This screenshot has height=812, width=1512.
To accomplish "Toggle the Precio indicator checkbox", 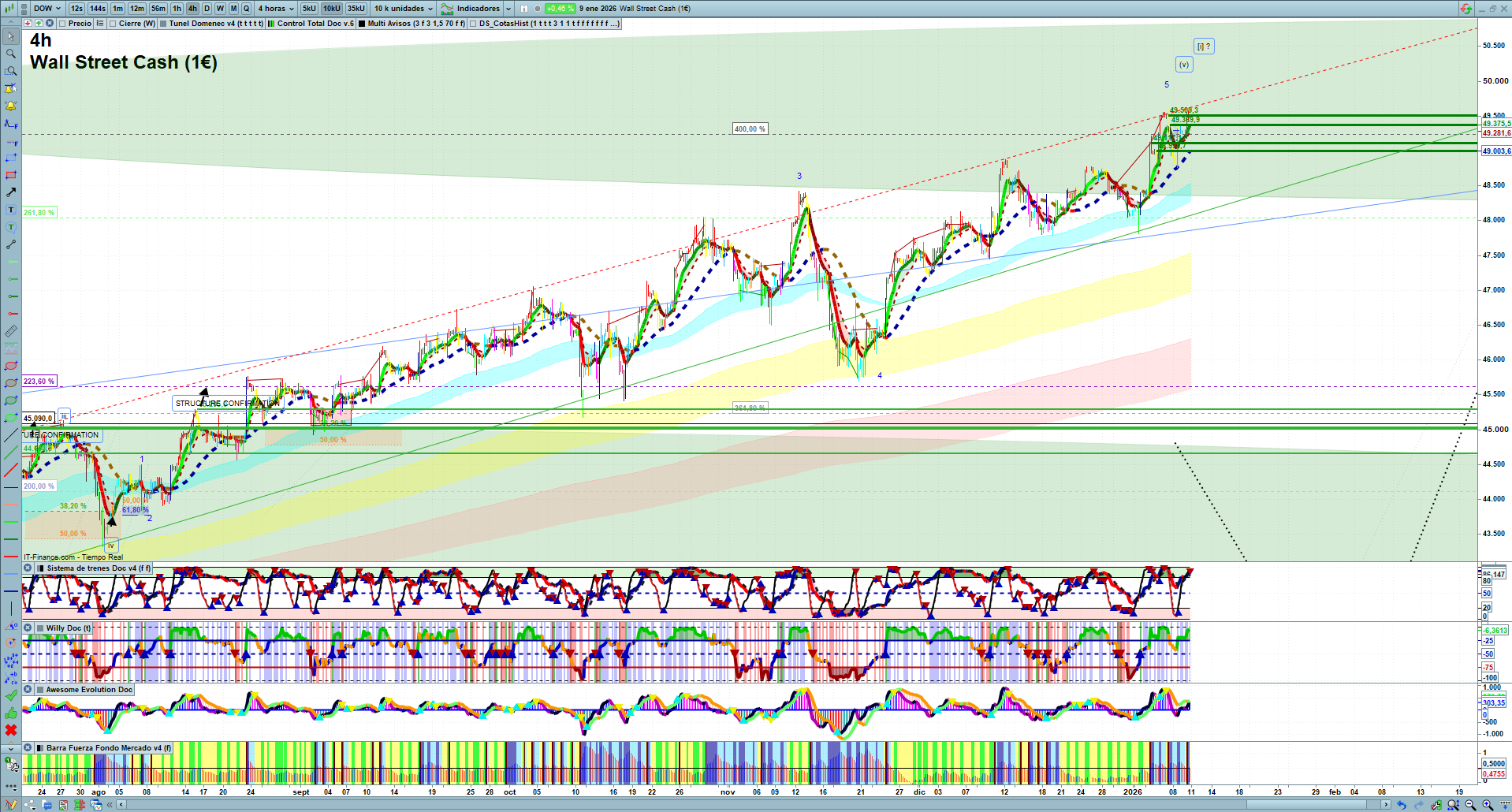I will pyautogui.click(x=62, y=24).
